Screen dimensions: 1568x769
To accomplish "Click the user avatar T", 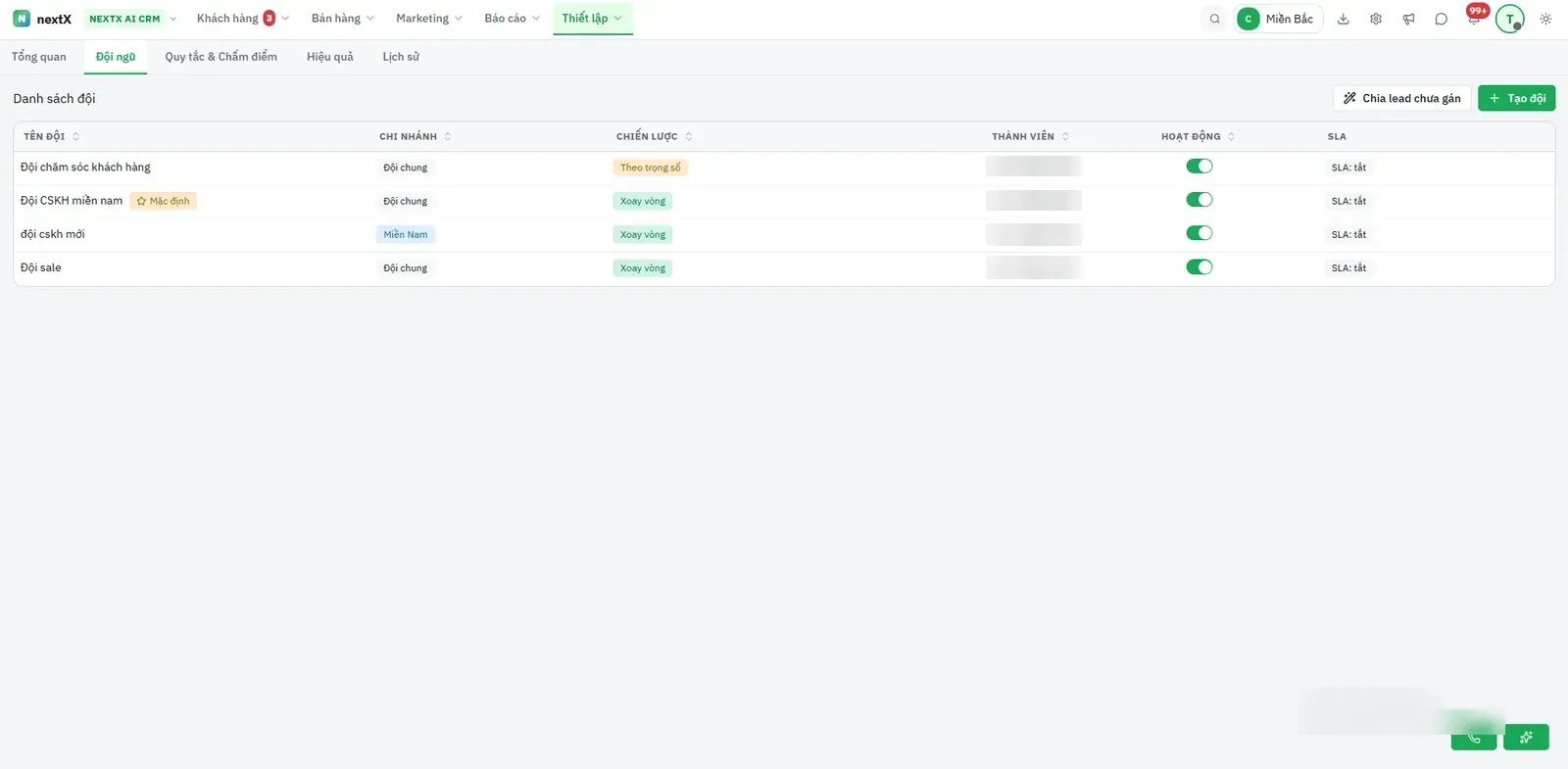I will pos(1509,19).
